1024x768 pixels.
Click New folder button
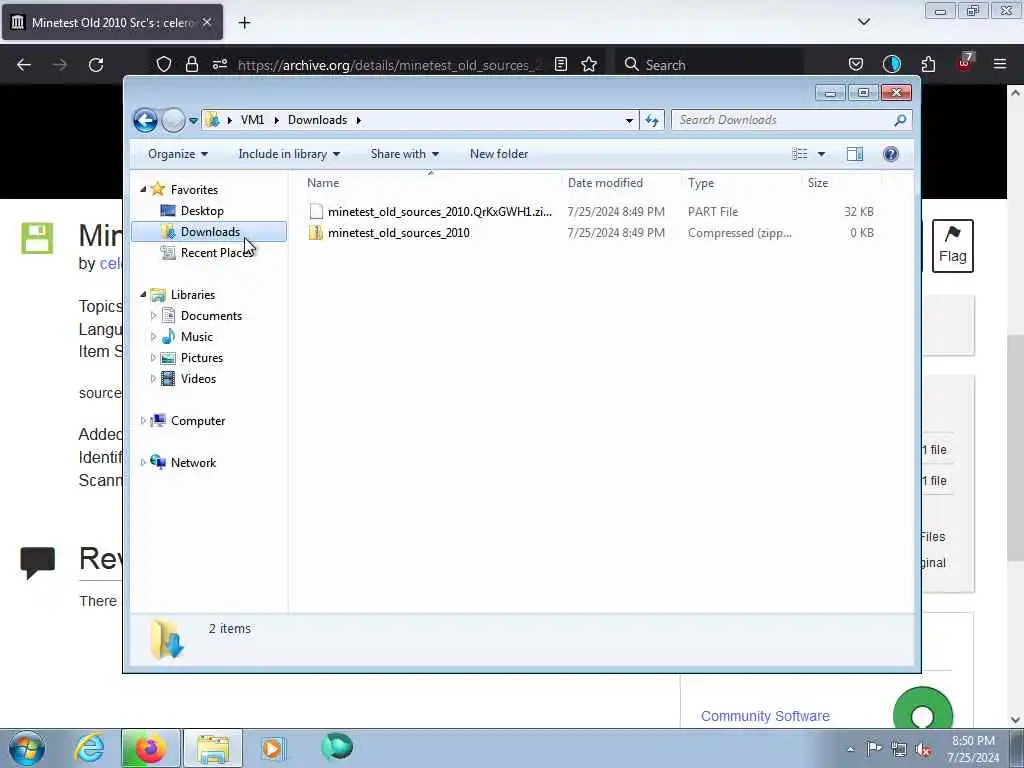[x=499, y=154]
